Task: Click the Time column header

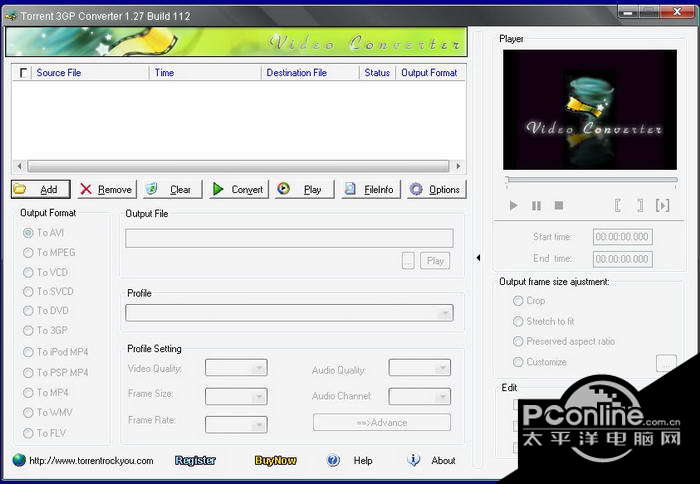Action: pos(205,73)
